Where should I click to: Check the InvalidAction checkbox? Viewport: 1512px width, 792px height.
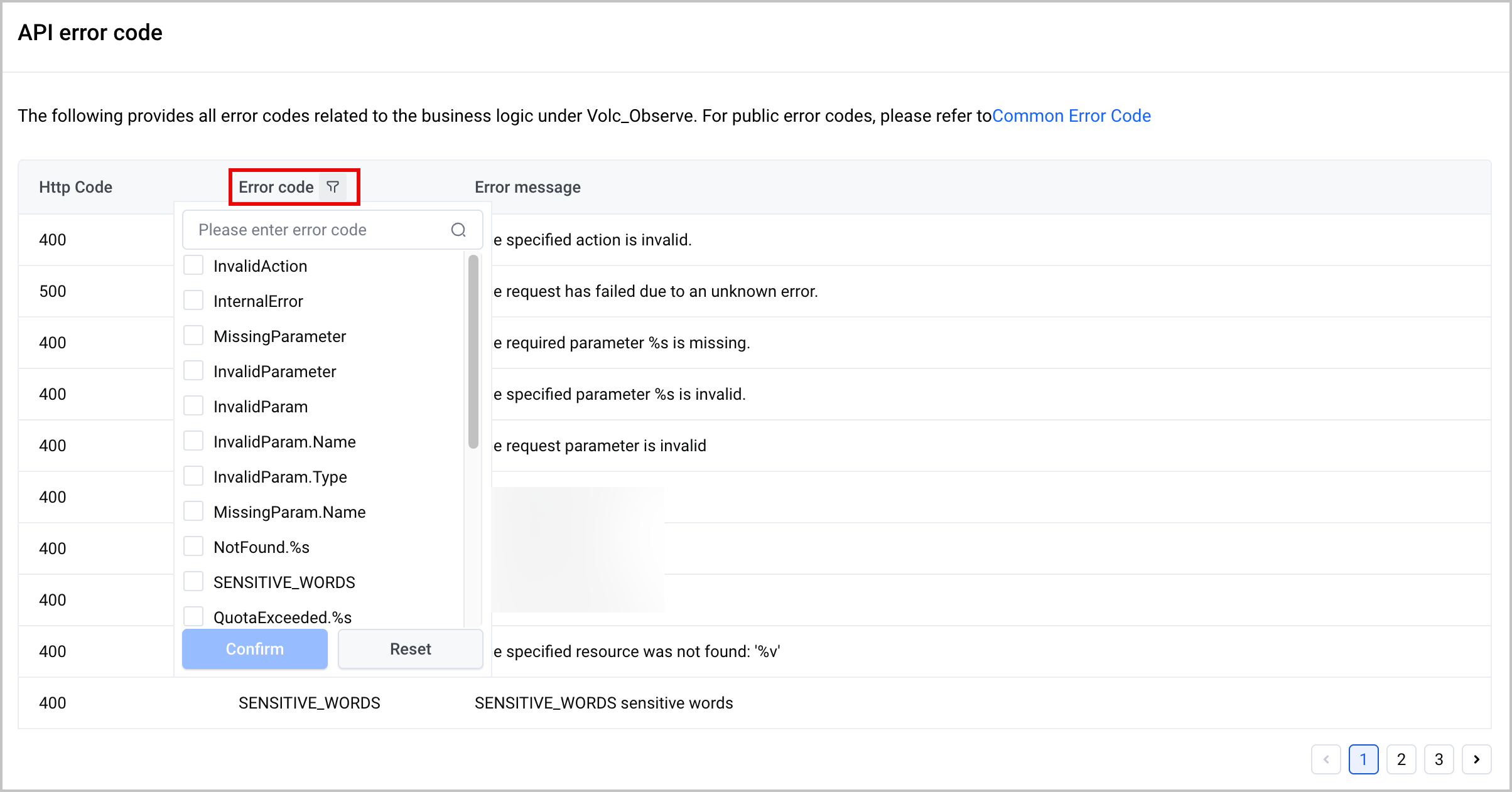coord(193,265)
